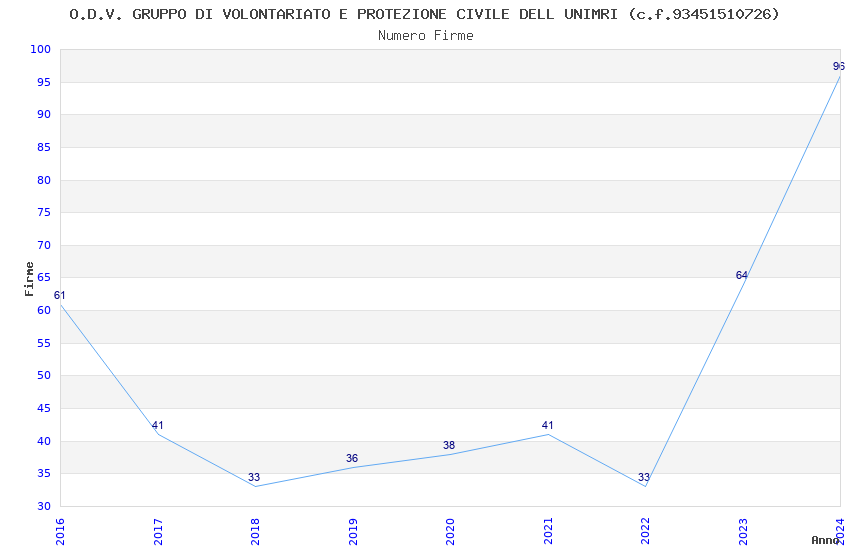
Task: Select the 2021 data point labeled 41
Action: click(548, 434)
